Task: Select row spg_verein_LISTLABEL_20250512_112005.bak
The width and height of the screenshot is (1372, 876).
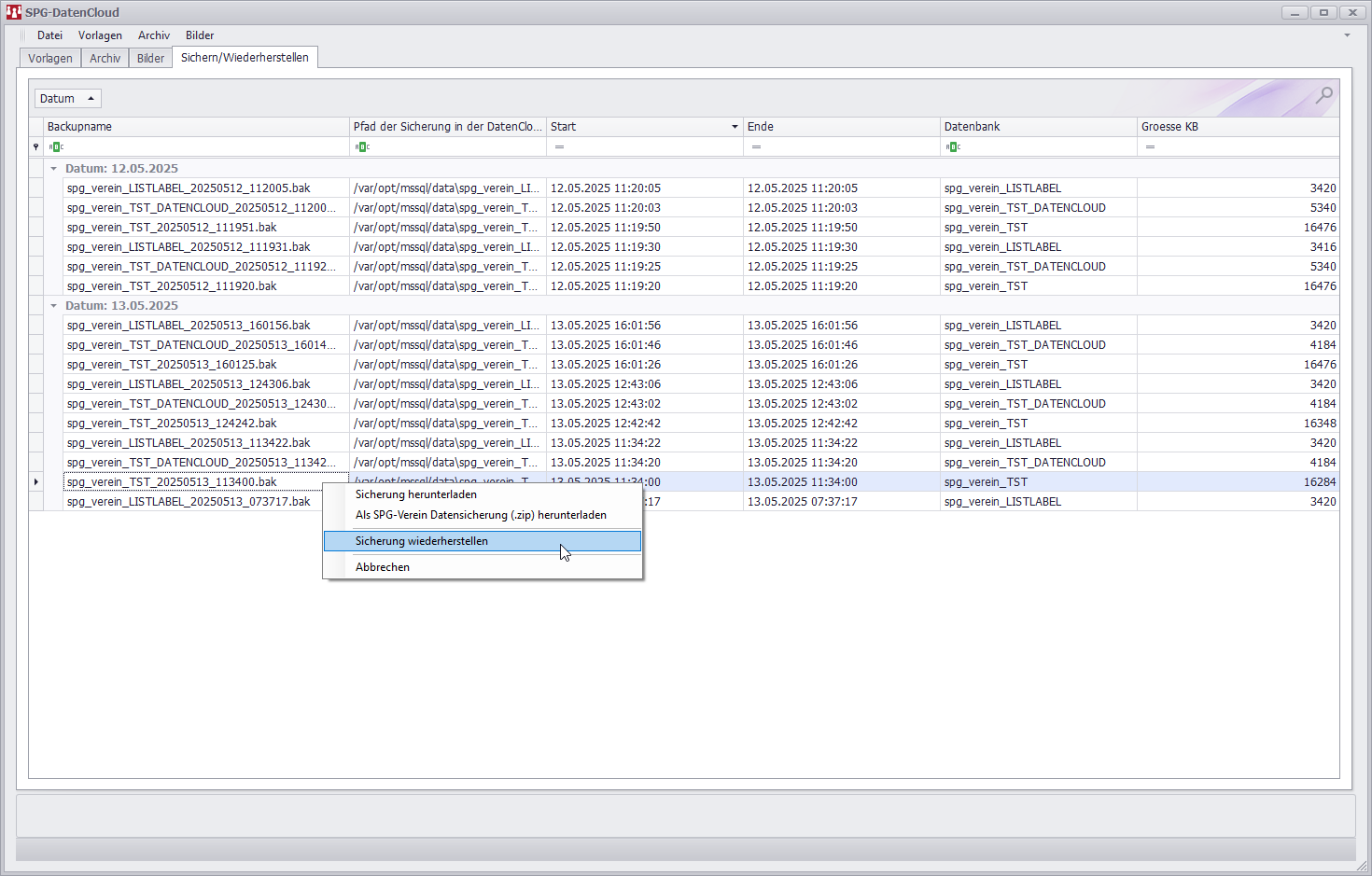Action: coord(691,188)
